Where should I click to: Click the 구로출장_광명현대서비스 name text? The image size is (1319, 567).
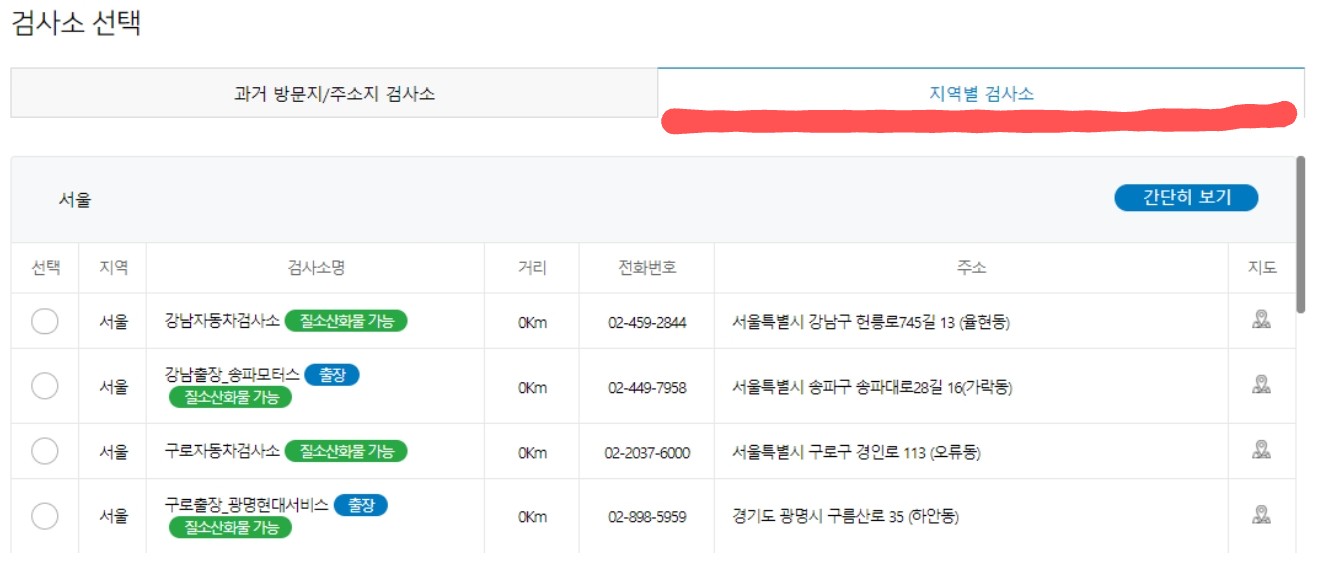point(247,505)
